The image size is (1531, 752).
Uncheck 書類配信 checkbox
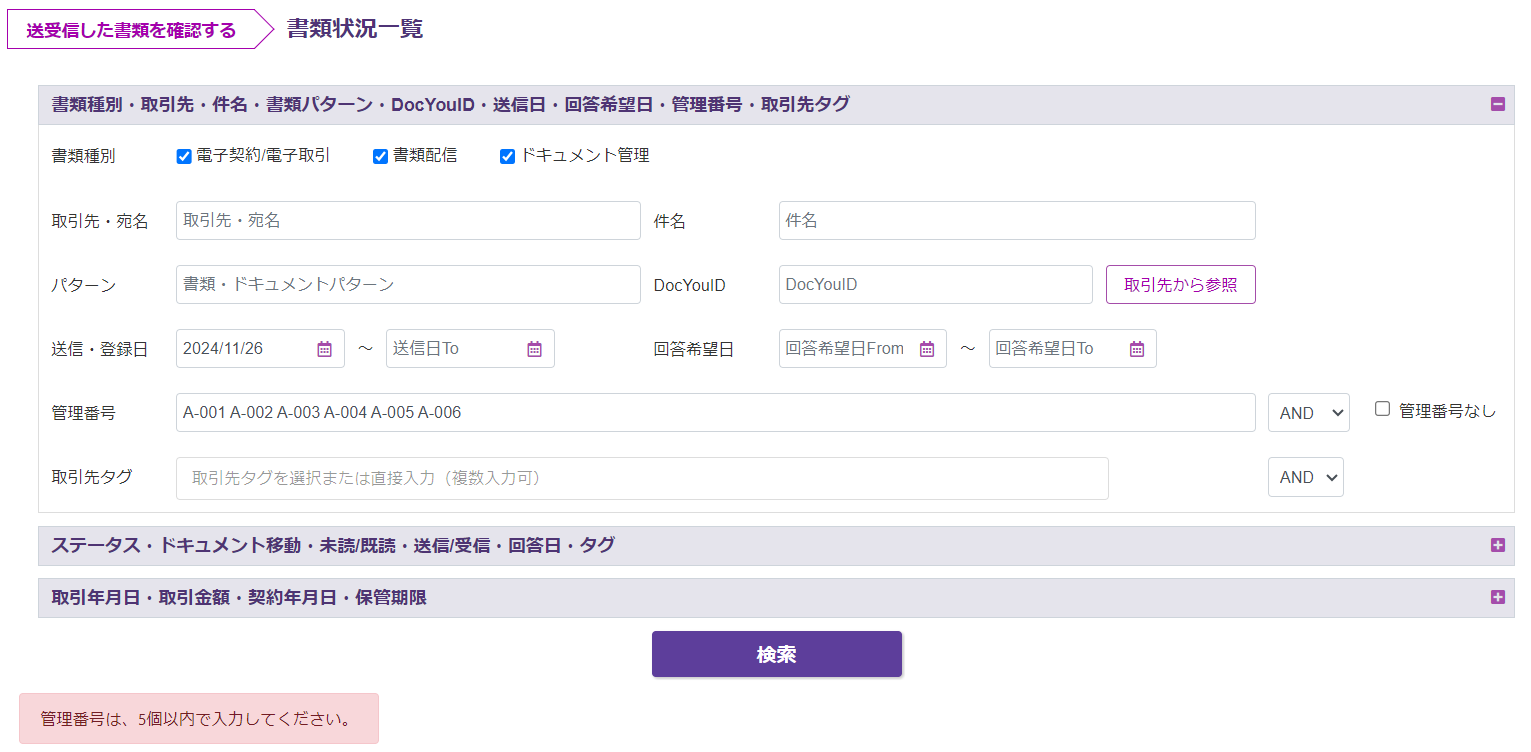point(380,156)
